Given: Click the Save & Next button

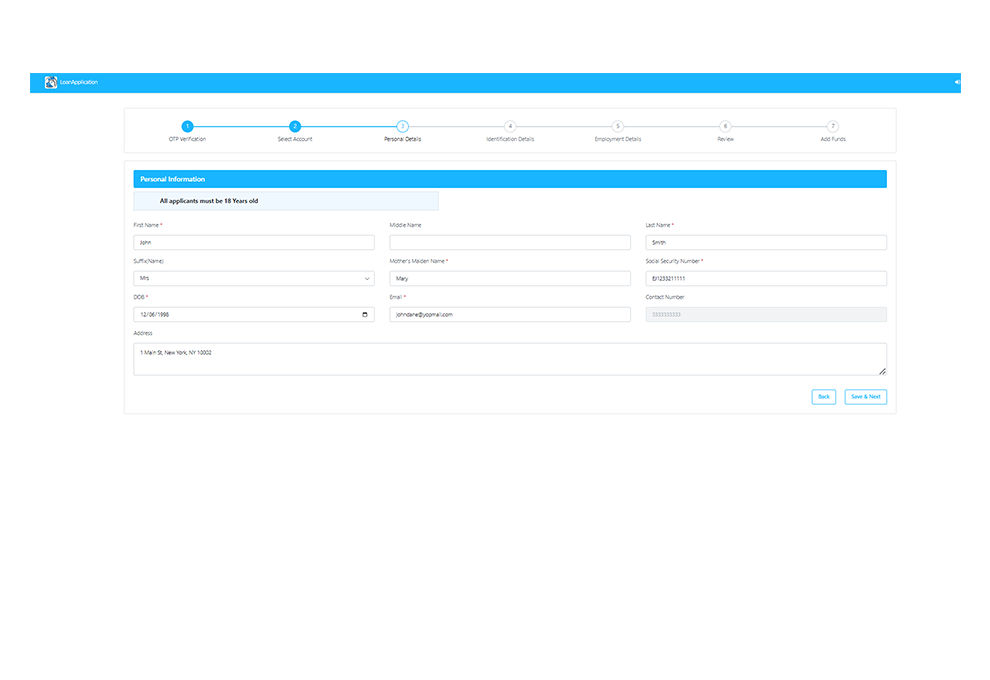Looking at the screenshot, I should click(864, 397).
